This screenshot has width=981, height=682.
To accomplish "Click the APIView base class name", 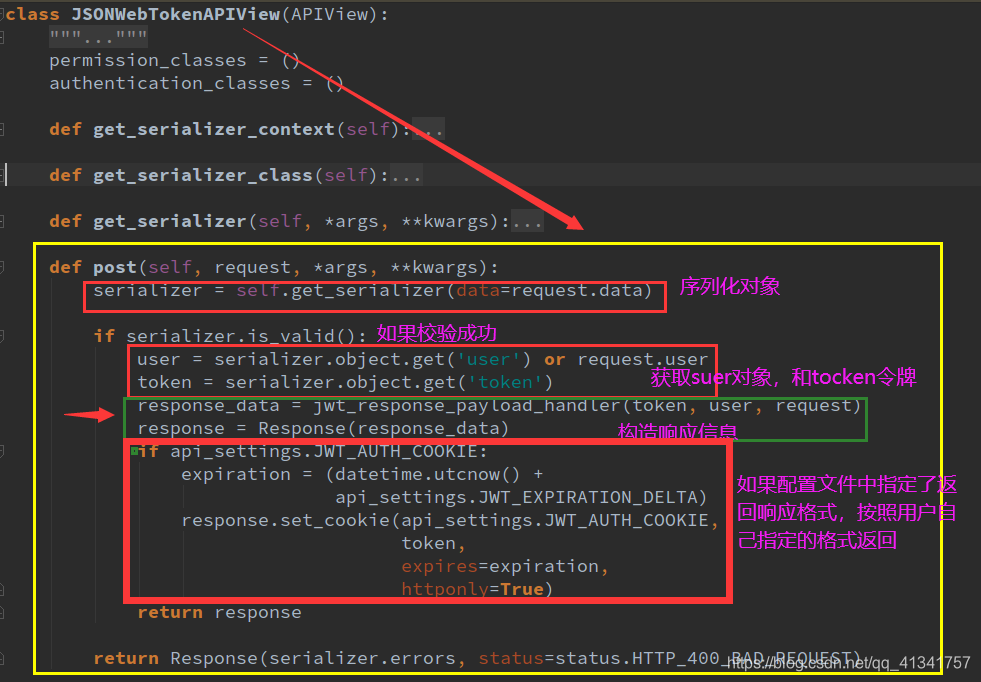I will tap(330, 14).
